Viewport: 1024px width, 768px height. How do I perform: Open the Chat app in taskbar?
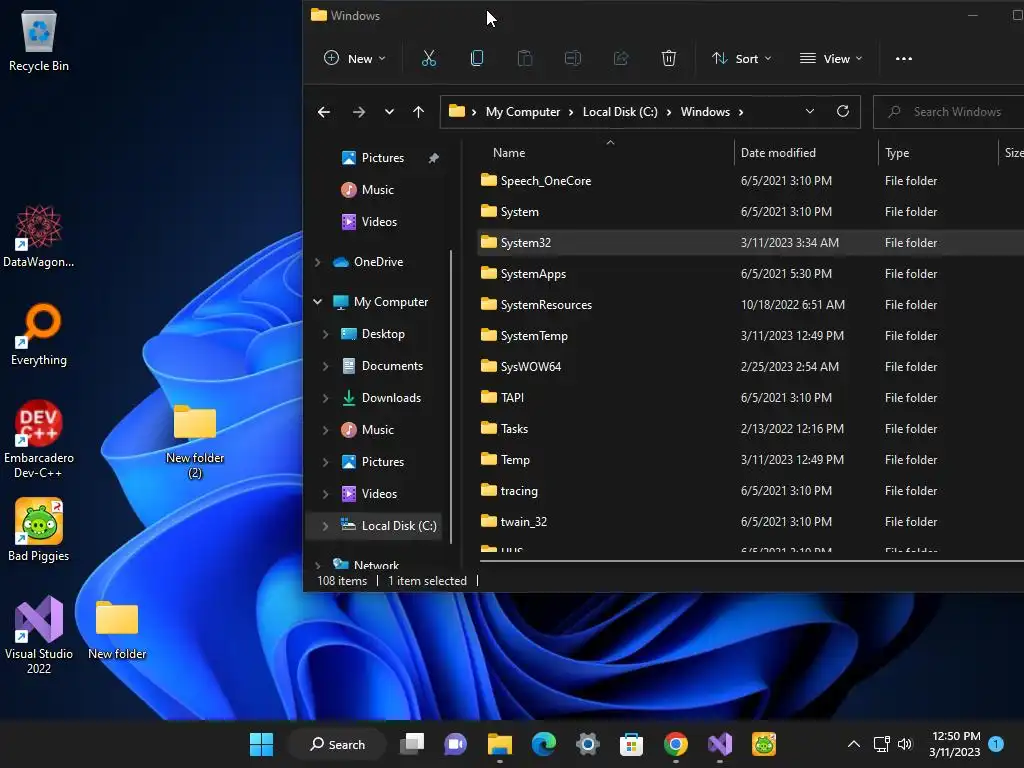(x=455, y=744)
